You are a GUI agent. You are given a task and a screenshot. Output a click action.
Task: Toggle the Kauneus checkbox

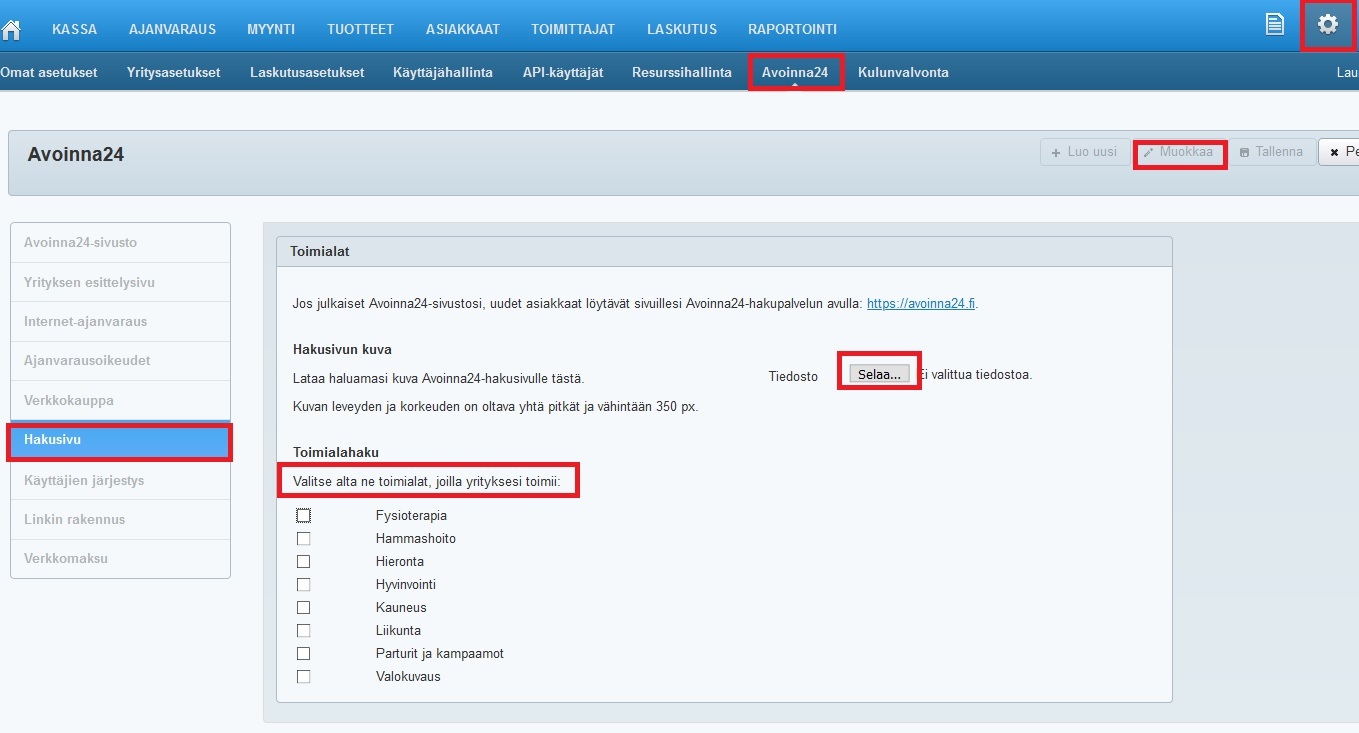(x=304, y=608)
